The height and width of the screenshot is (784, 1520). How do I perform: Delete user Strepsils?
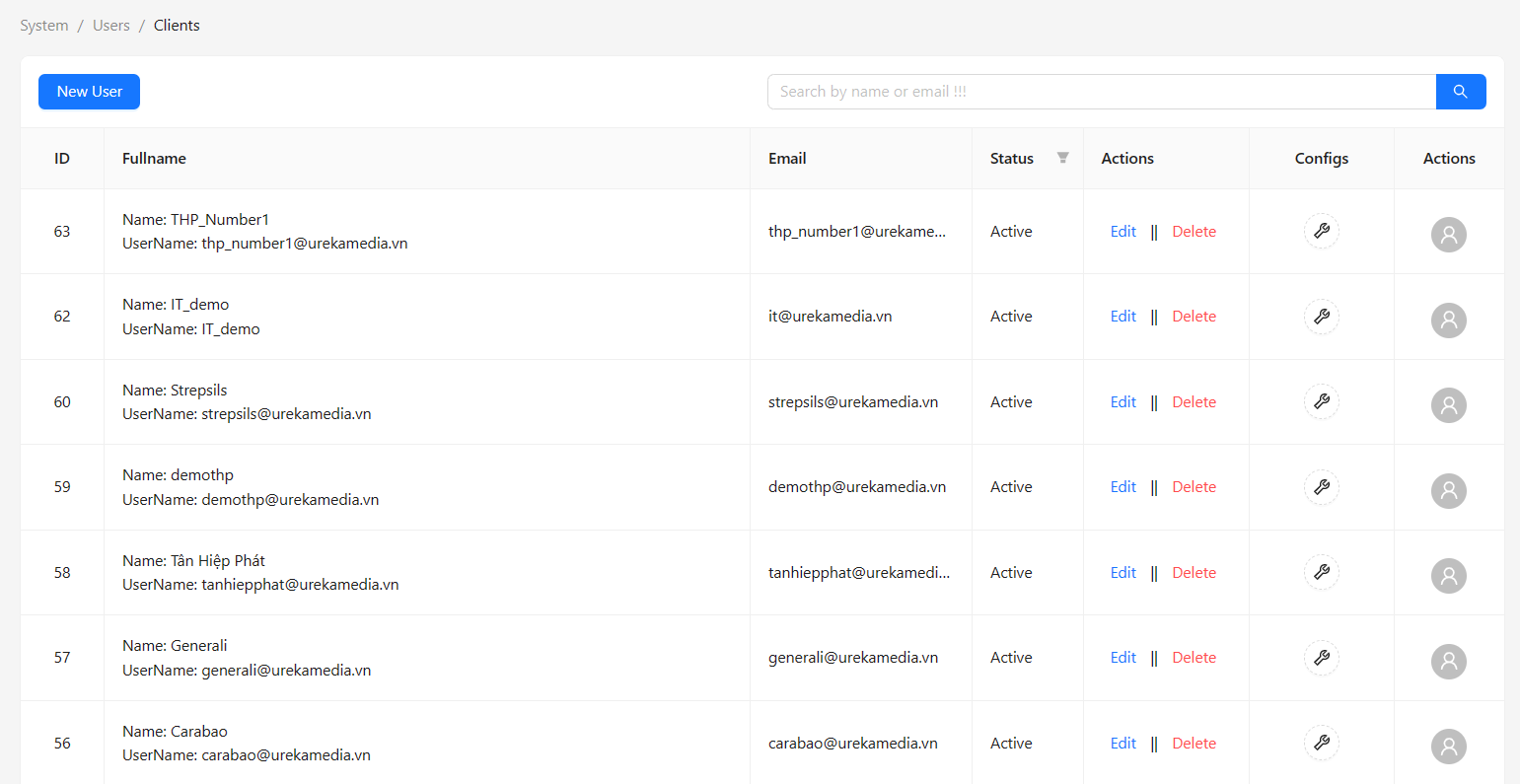pyautogui.click(x=1194, y=402)
